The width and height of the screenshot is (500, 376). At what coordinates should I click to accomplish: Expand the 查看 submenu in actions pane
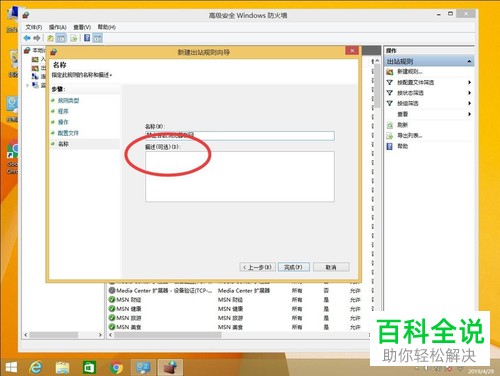[x=403, y=114]
